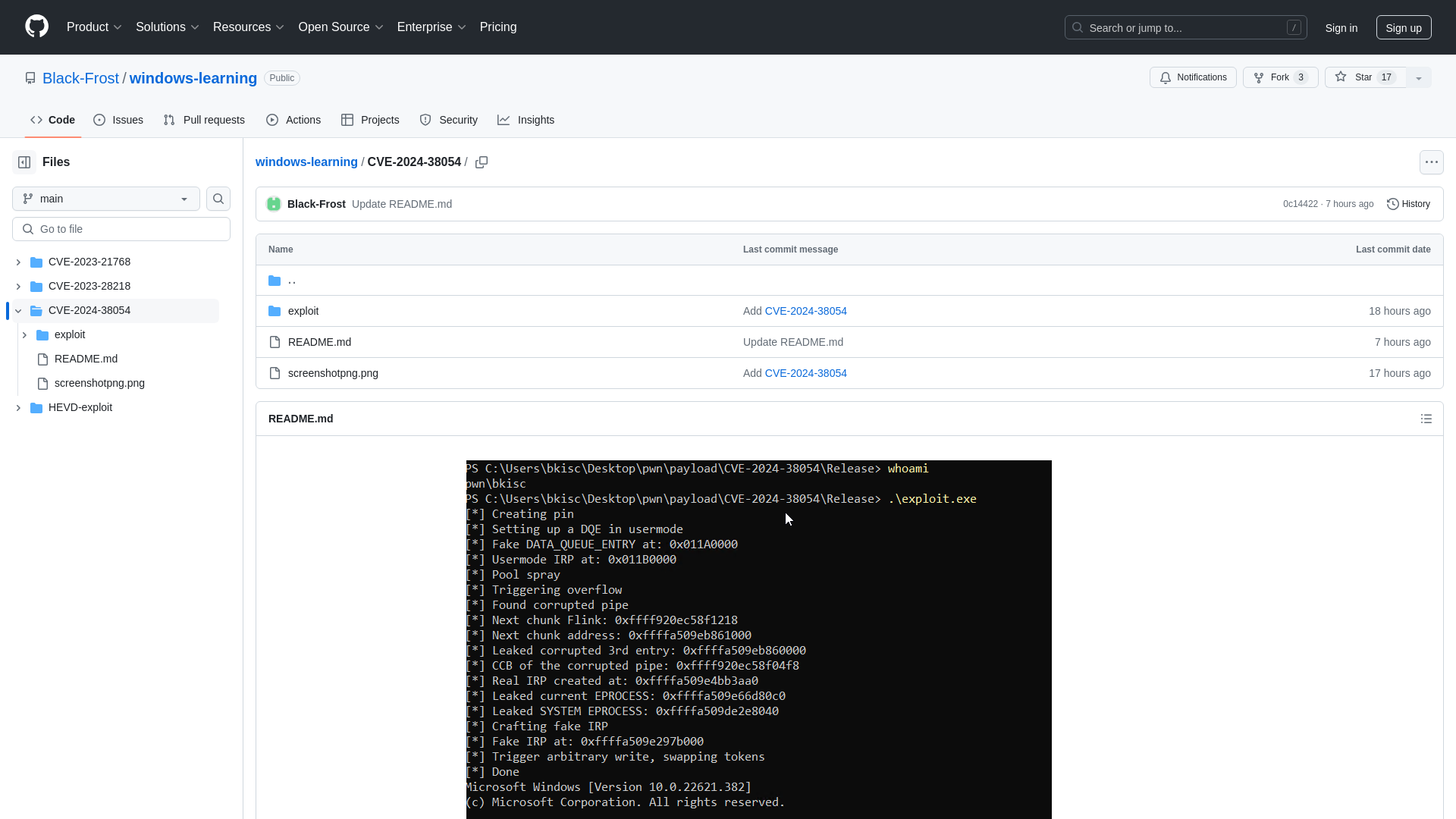
Task: Click the fork icon on Fork button
Action: pos(1259,77)
